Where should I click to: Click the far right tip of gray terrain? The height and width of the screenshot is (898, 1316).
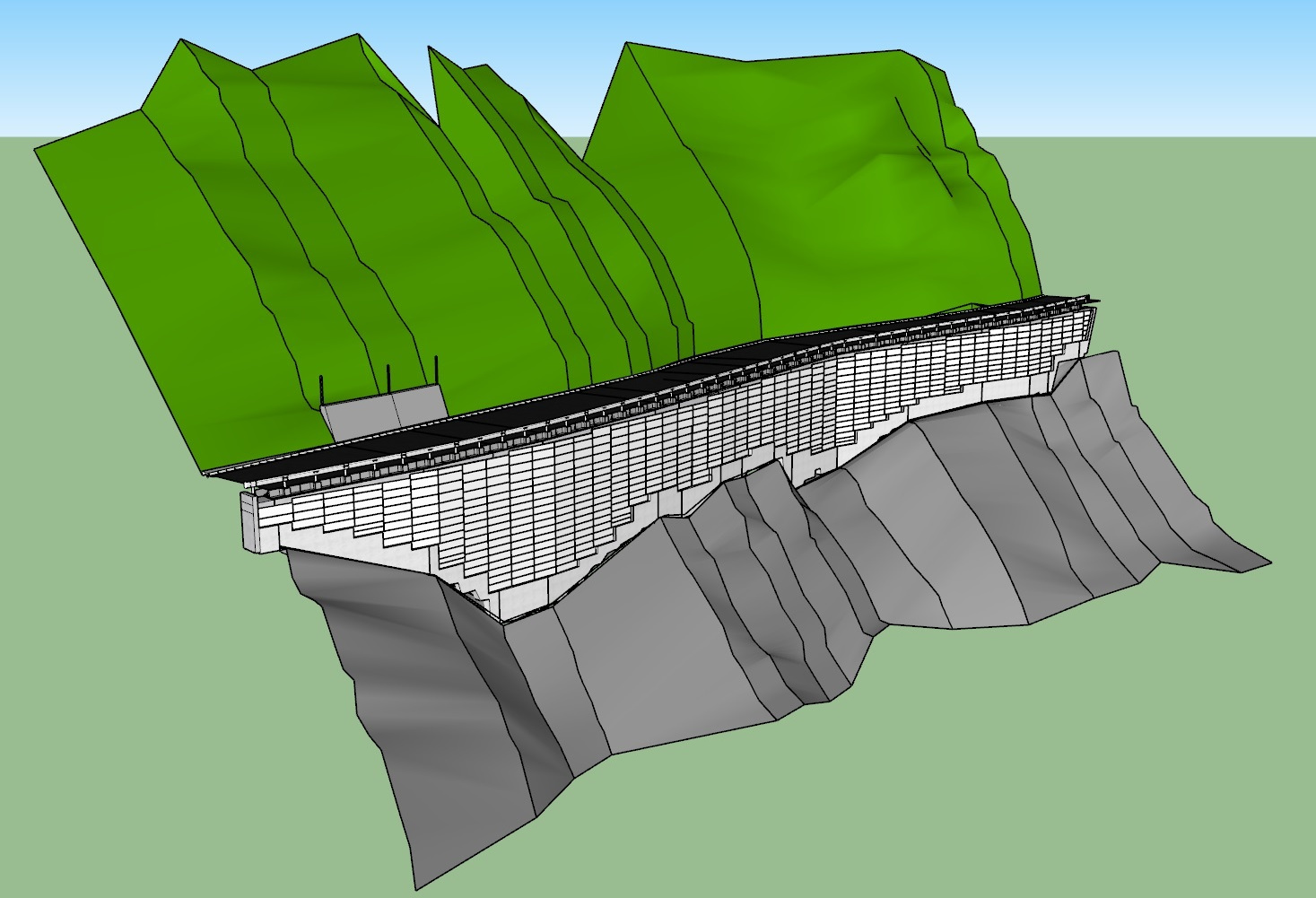click(x=1265, y=562)
